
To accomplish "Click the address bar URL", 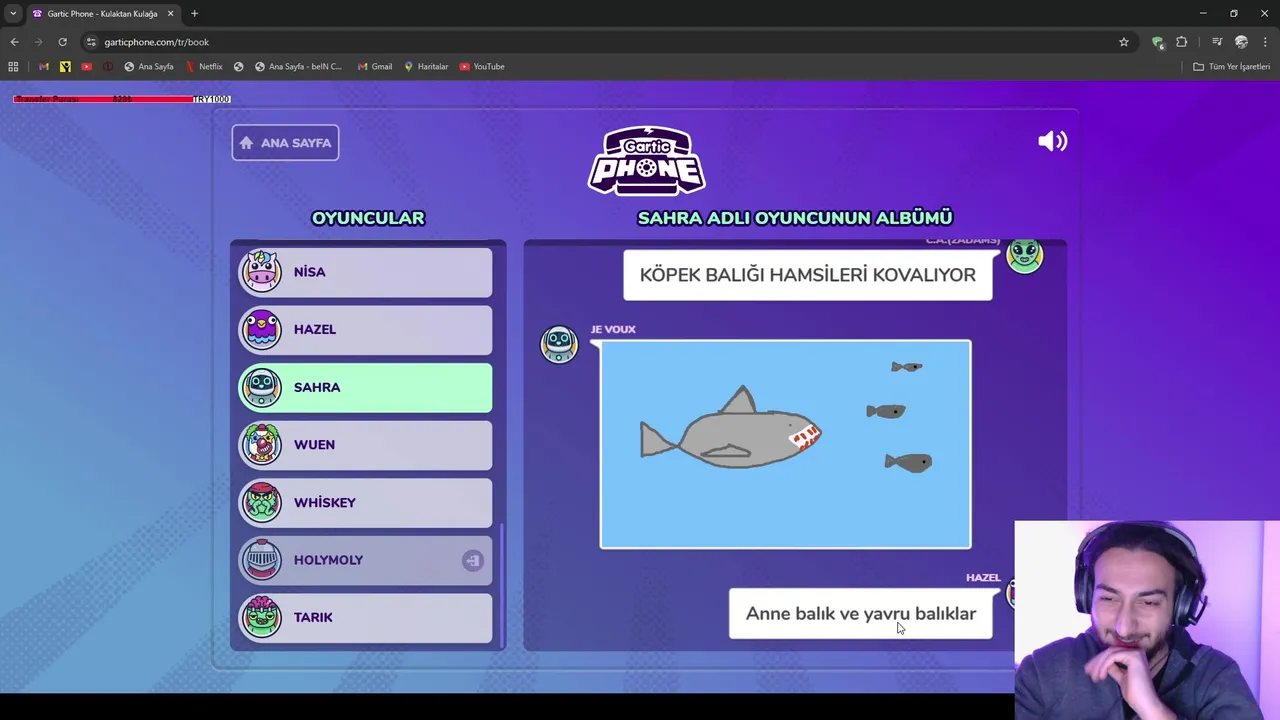I will pos(157,42).
